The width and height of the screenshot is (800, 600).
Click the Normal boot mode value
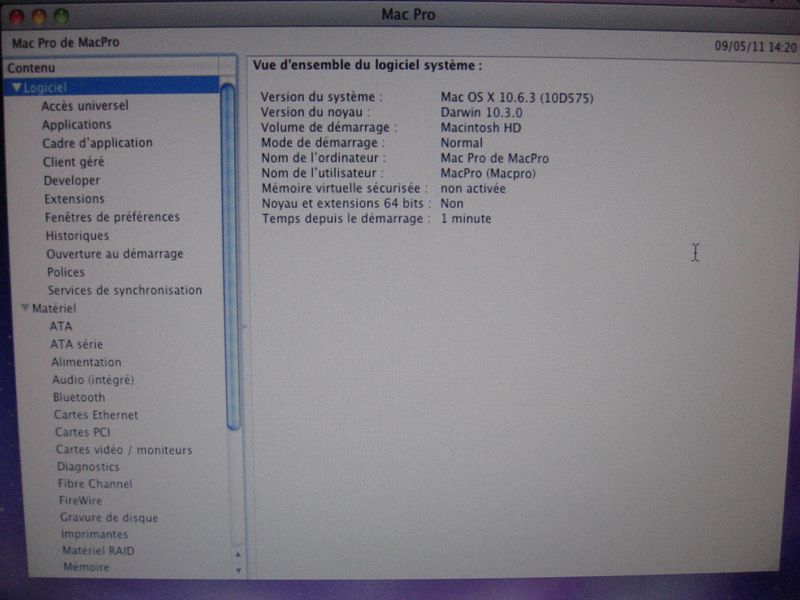pyautogui.click(x=461, y=143)
